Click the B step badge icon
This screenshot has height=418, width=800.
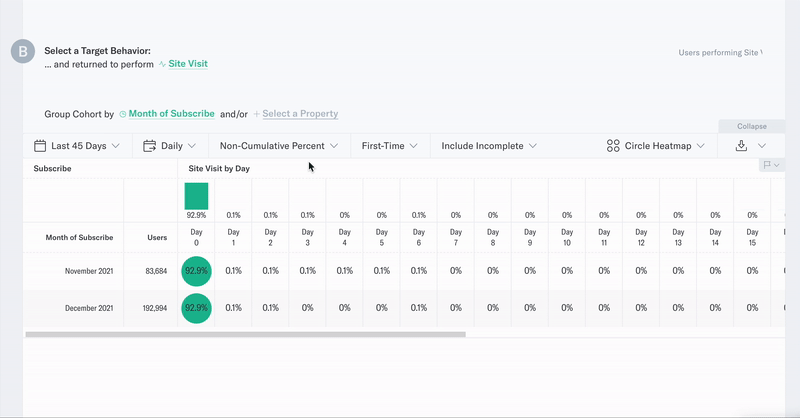coord(23,52)
